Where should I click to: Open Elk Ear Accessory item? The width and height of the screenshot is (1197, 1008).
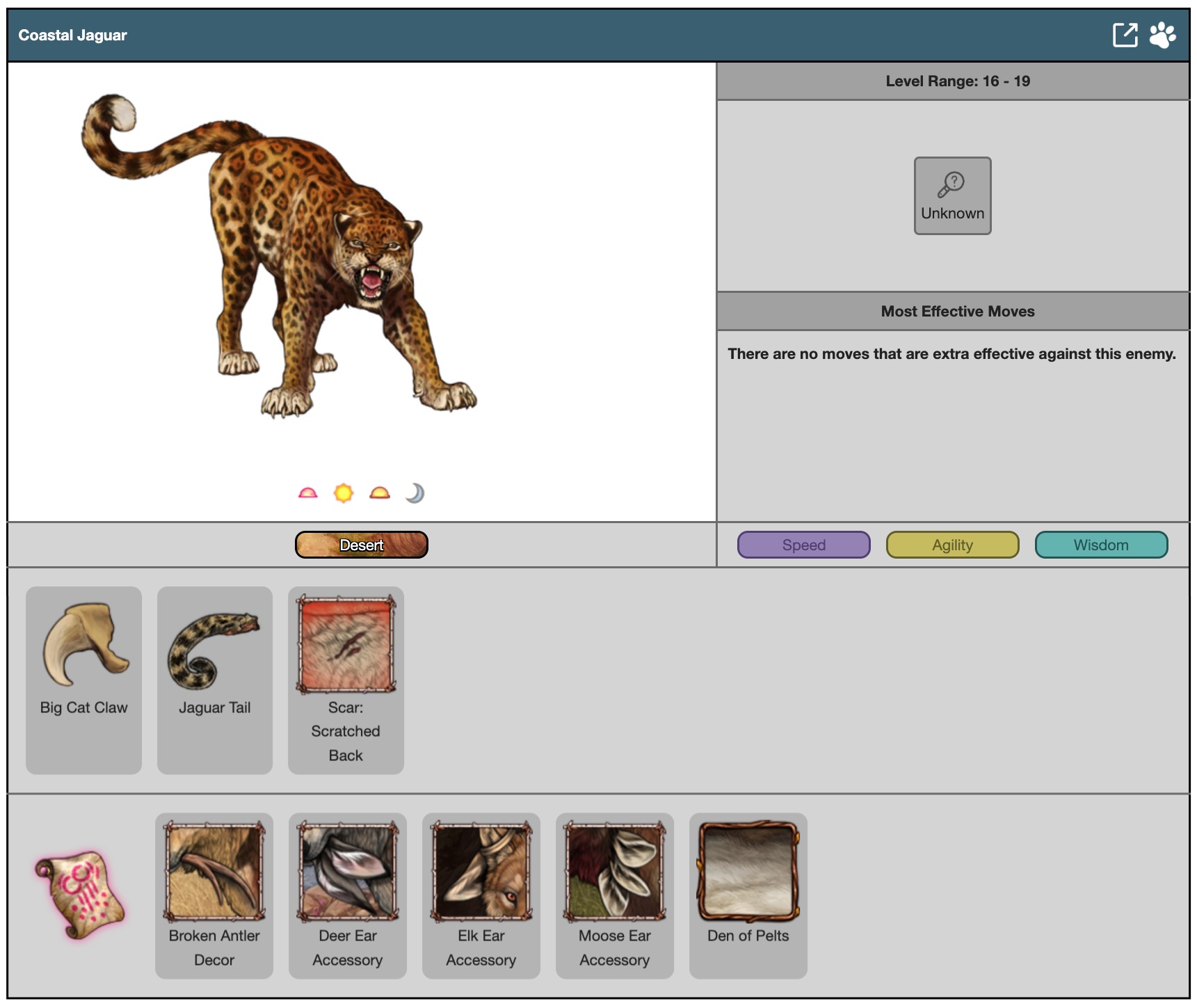pos(481,895)
